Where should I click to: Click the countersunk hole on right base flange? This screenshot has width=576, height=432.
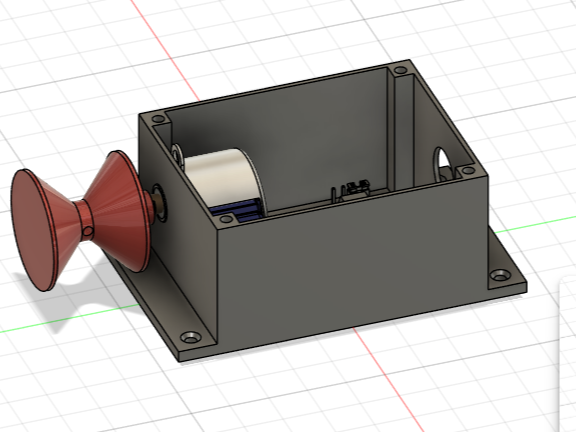(500, 275)
